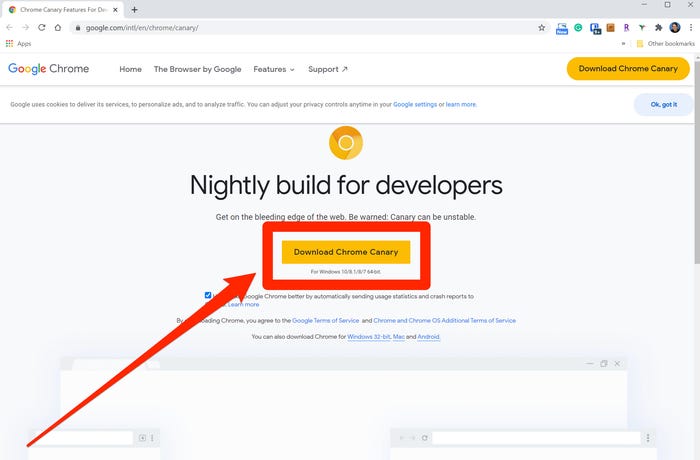The width and height of the screenshot is (700, 460).
Task: Open the Extensions puzzle-piece menu
Action: click(658, 28)
